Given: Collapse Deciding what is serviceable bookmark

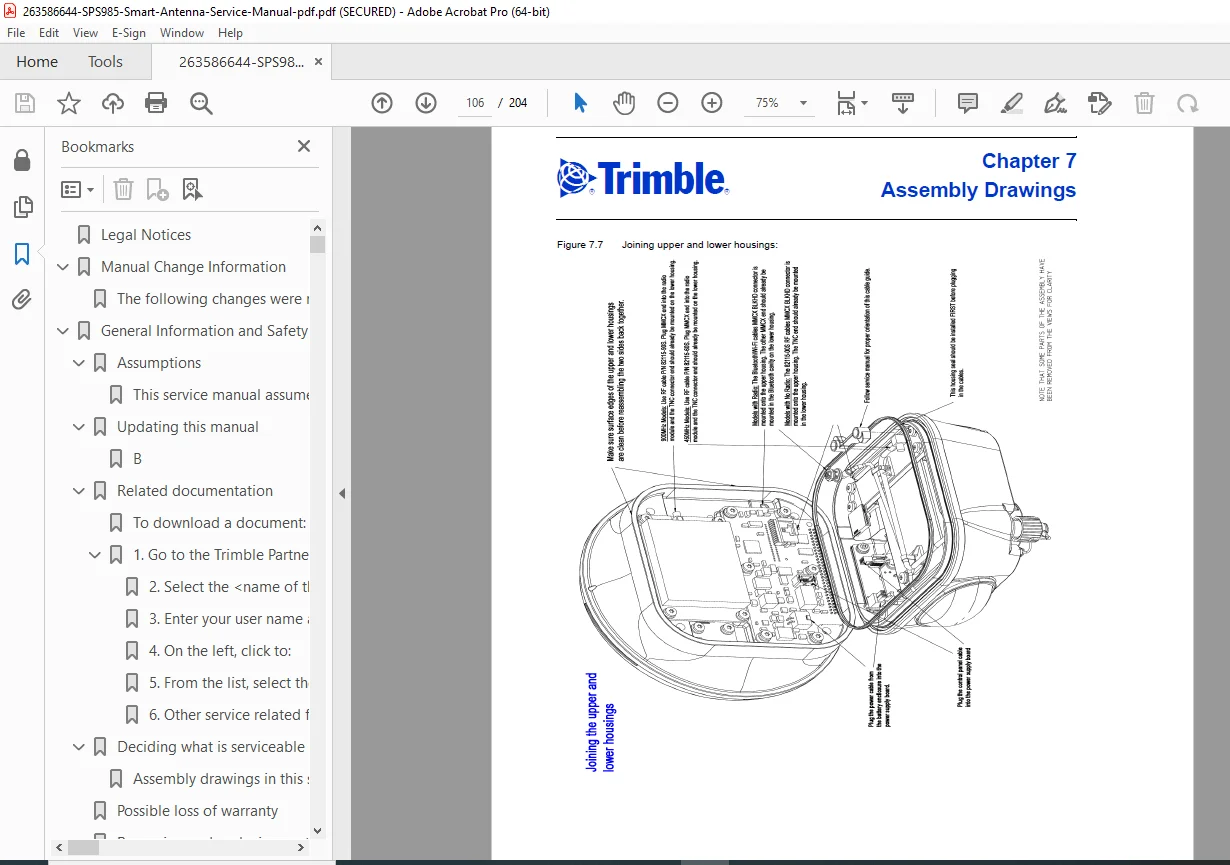Looking at the screenshot, I should (79, 747).
